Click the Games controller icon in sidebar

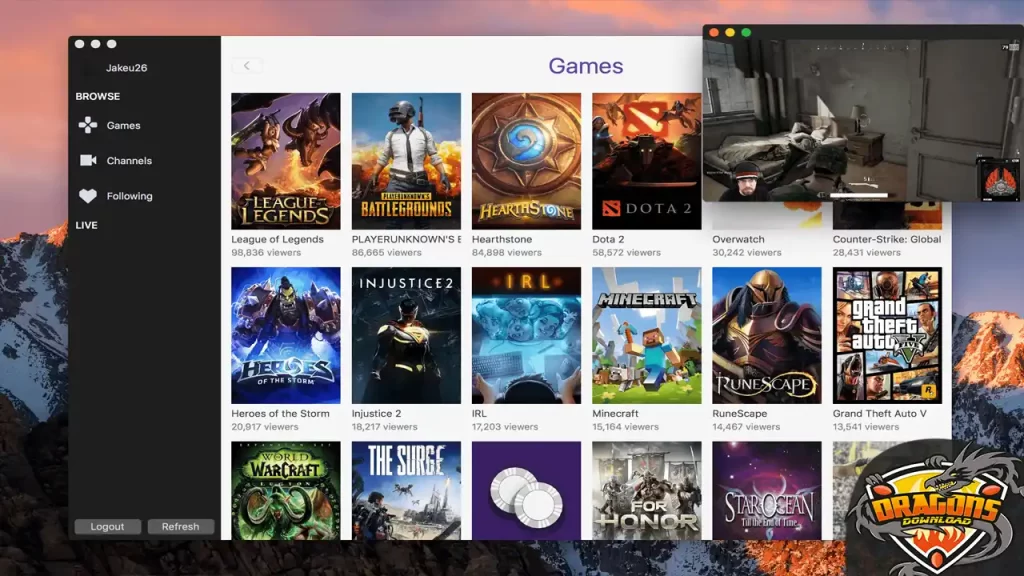[x=88, y=125]
